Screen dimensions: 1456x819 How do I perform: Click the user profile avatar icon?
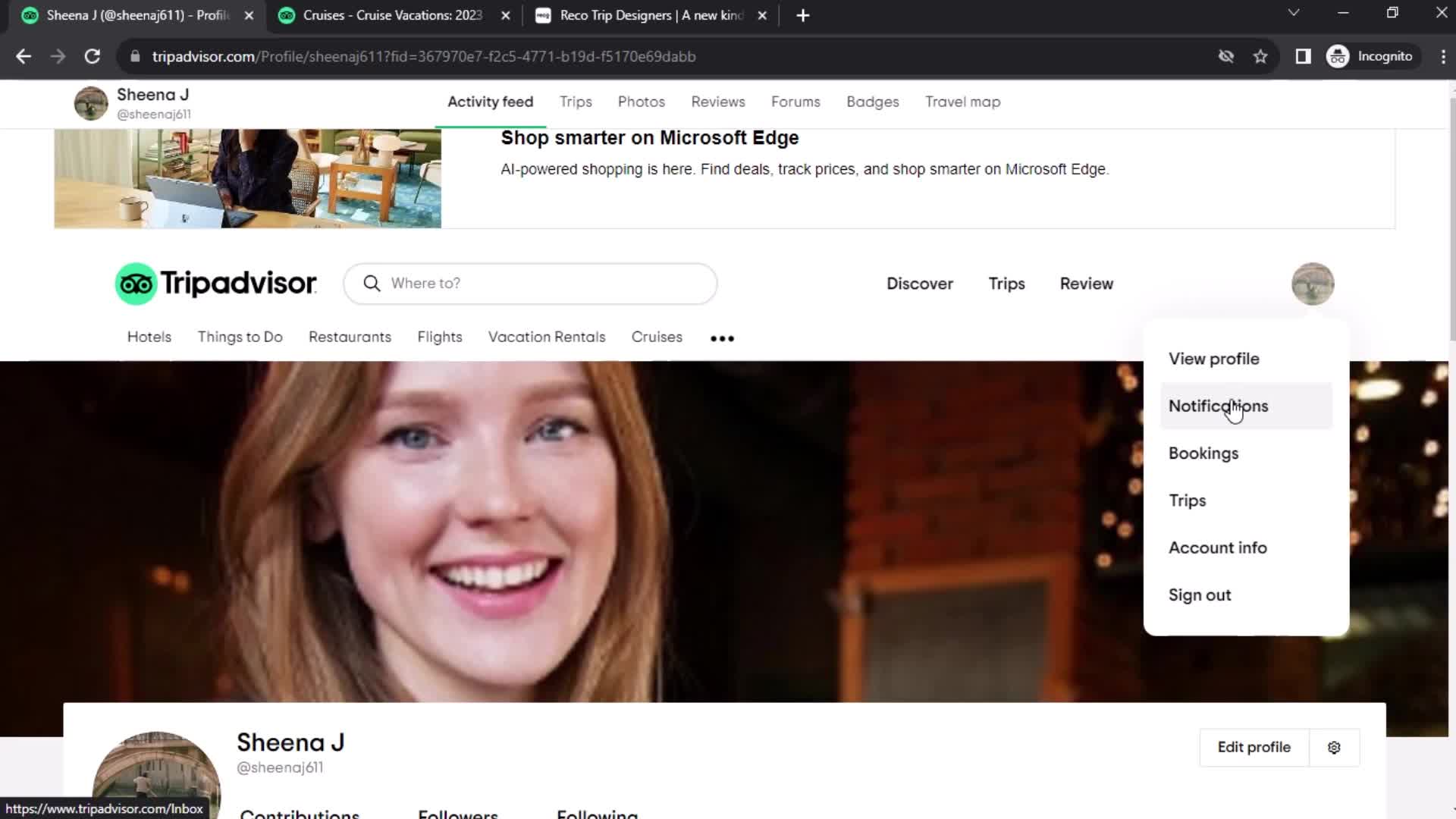tap(1312, 283)
